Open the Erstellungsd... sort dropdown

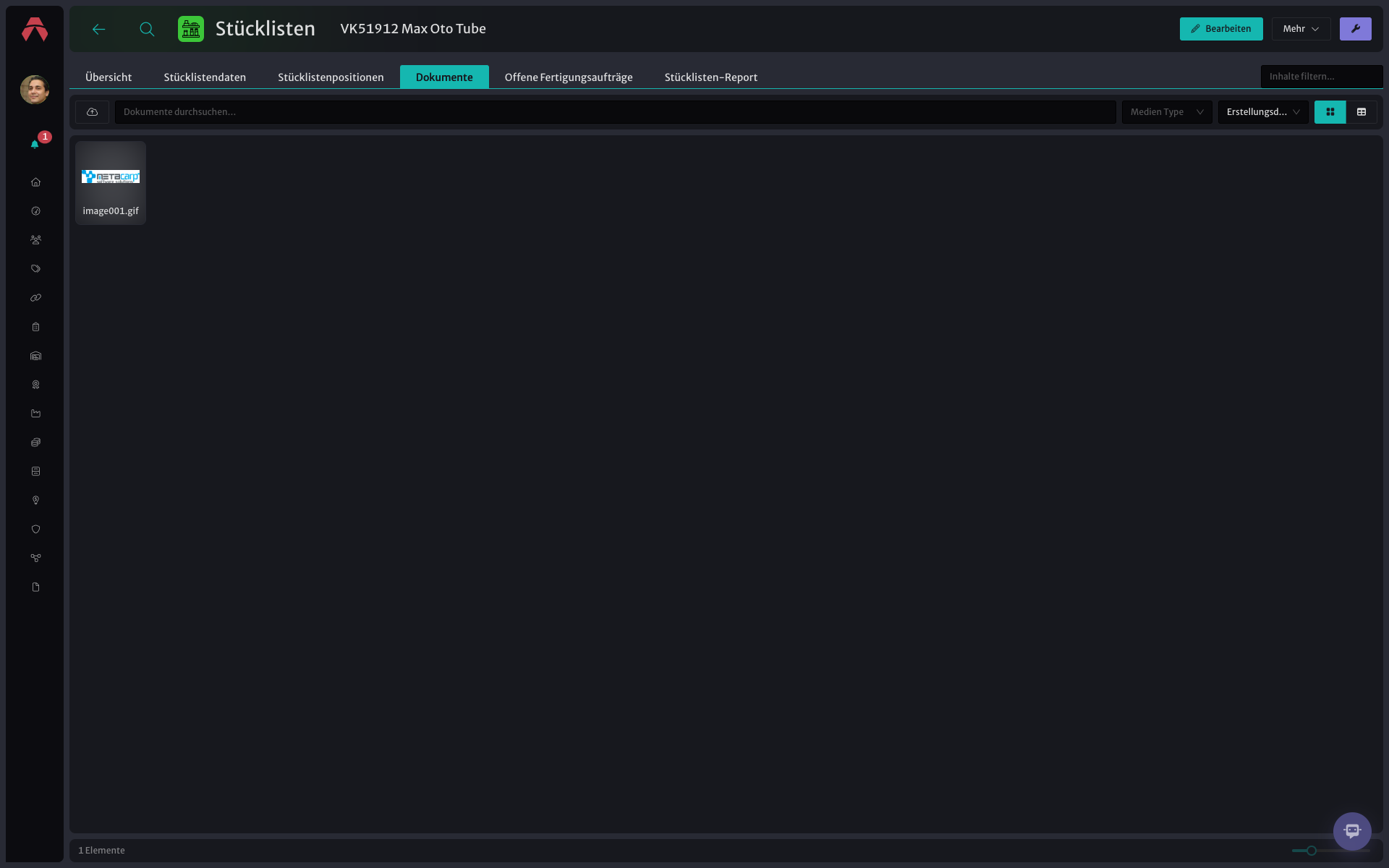(x=1263, y=112)
